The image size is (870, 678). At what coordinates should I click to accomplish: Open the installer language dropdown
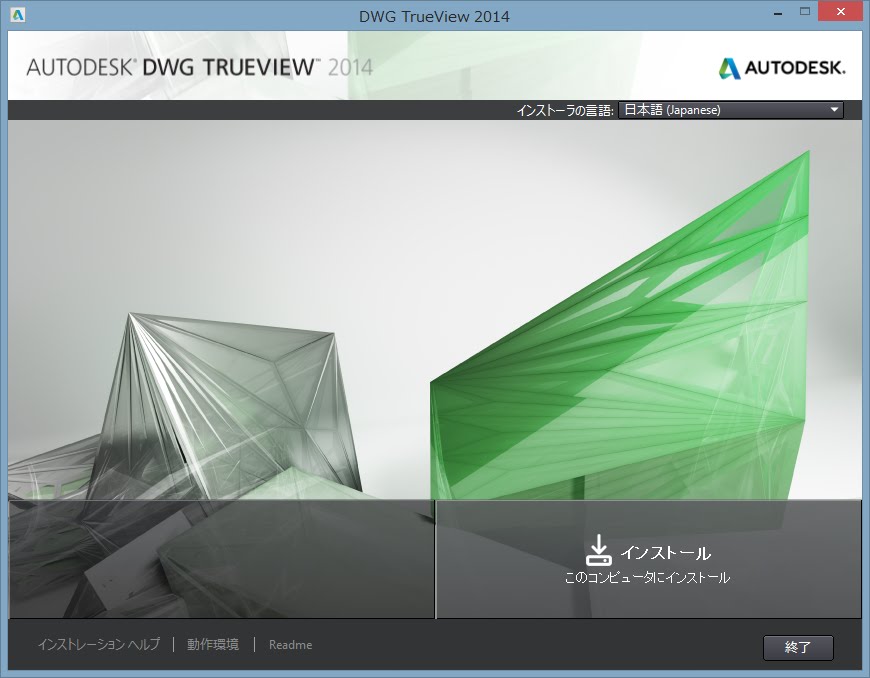[x=731, y=110]
